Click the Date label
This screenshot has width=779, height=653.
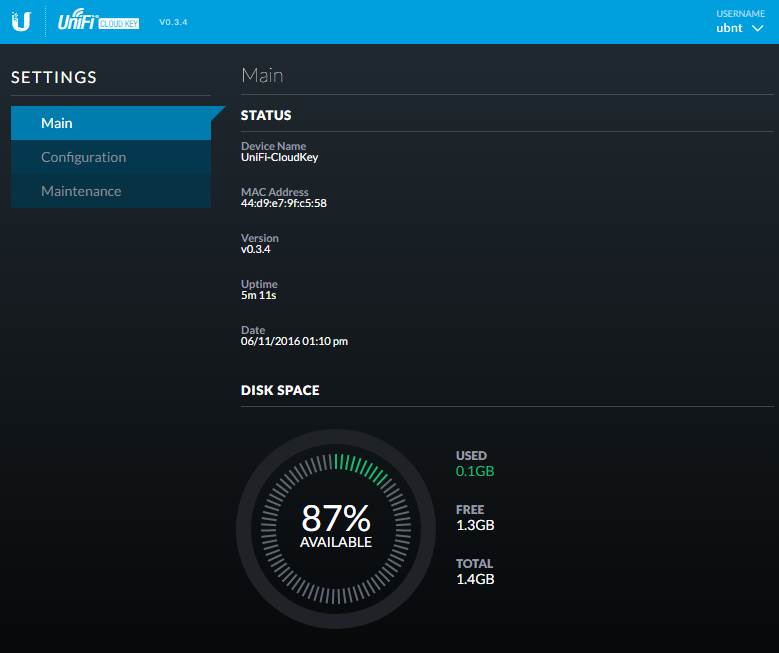click(x=253, y=330)
